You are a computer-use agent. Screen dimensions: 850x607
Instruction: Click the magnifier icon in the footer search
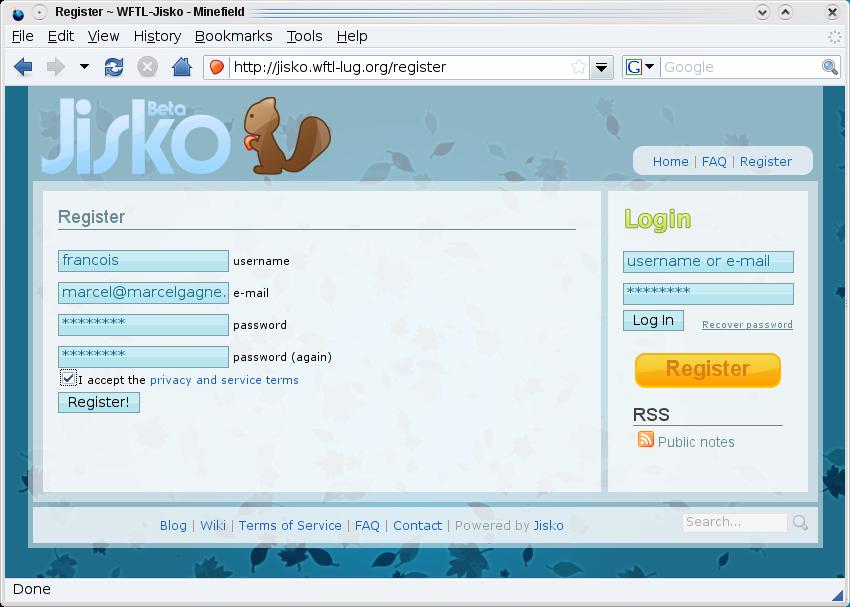tap(800, 522)
